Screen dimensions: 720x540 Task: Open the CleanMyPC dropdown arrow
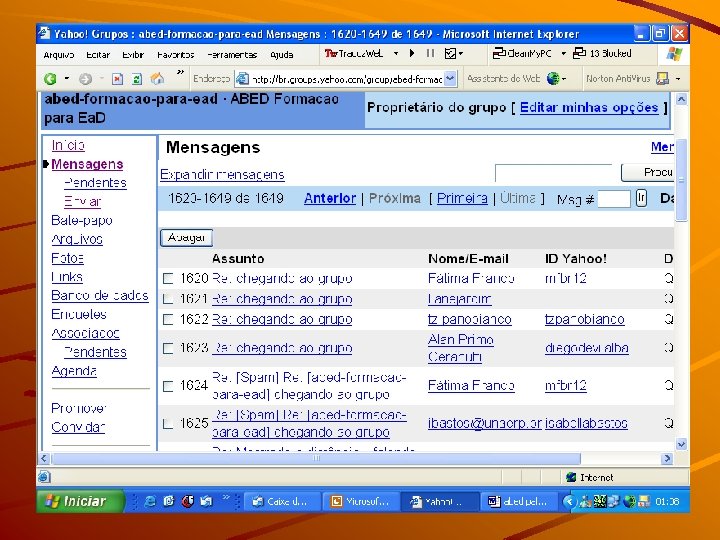(563, 53)
